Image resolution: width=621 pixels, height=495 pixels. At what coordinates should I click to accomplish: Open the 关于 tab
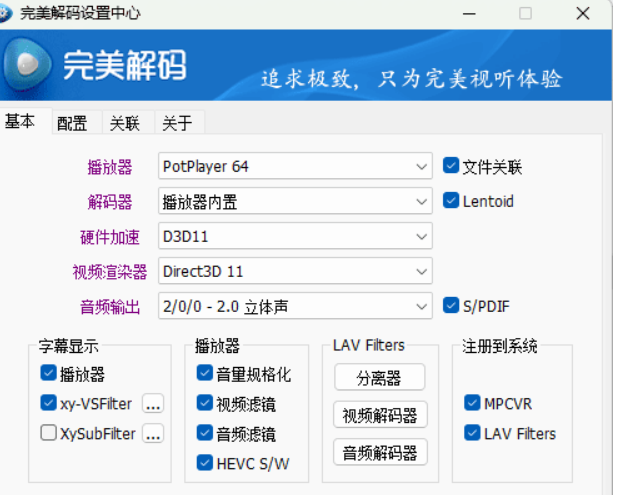point(177,123)
